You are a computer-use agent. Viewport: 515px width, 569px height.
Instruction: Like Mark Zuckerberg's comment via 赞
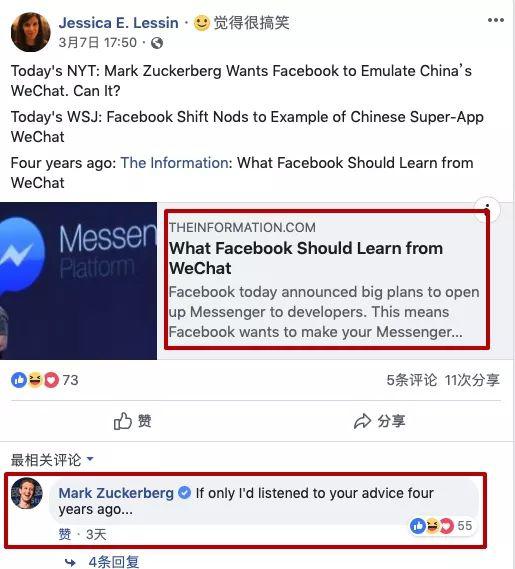pyautogui.click(x=65, y=534)
